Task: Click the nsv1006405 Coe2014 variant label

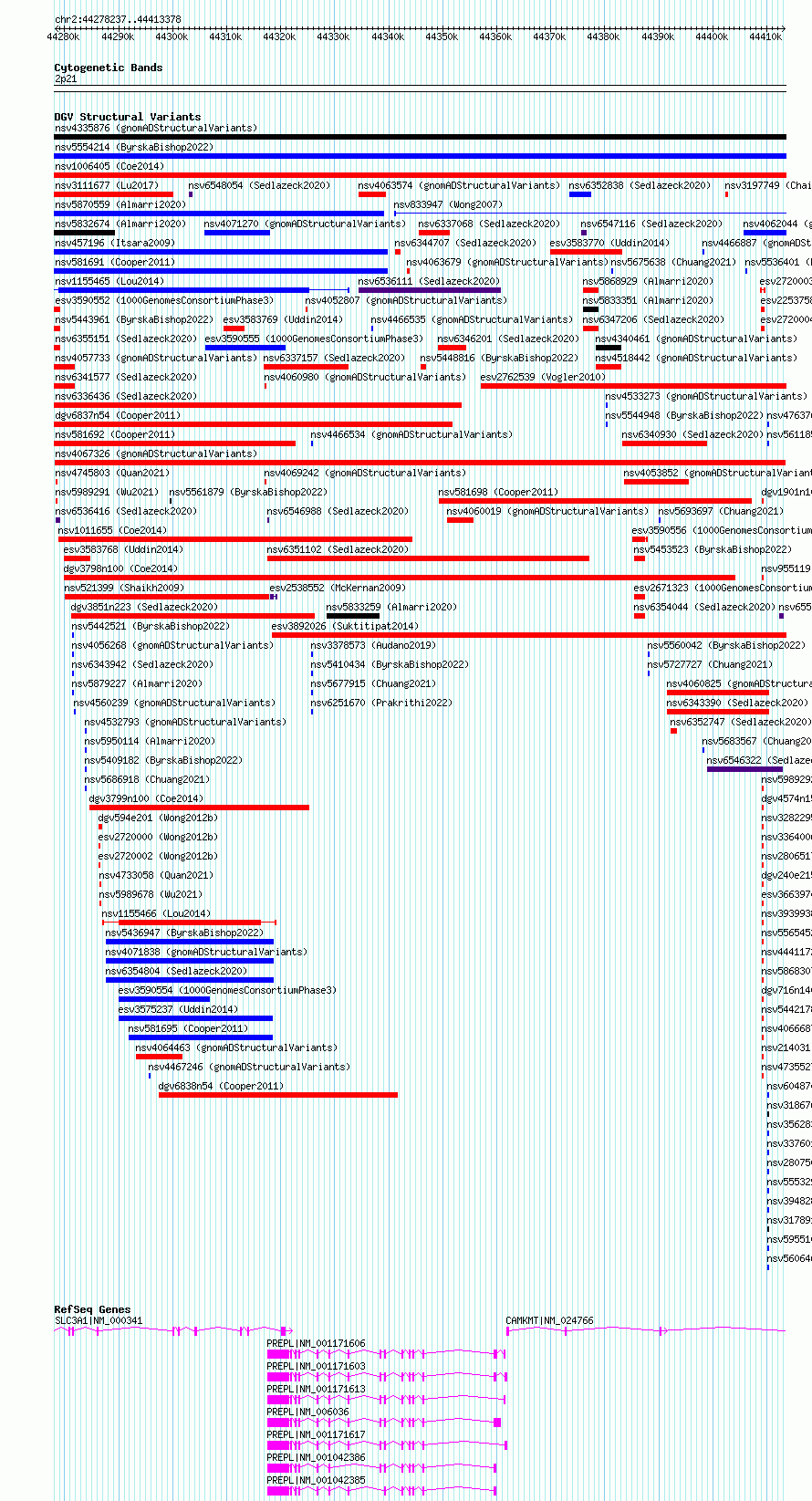Action: (x=109, y=166)
